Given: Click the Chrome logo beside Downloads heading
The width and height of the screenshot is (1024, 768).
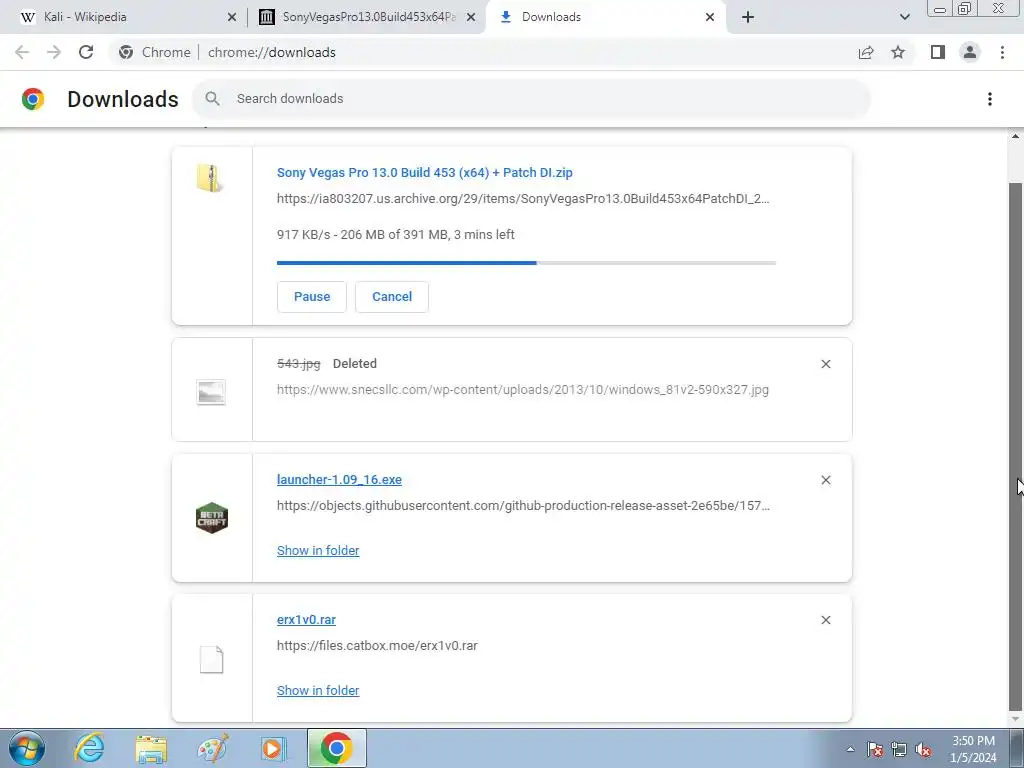Looking at the screenshot, I should coord(33,99).
